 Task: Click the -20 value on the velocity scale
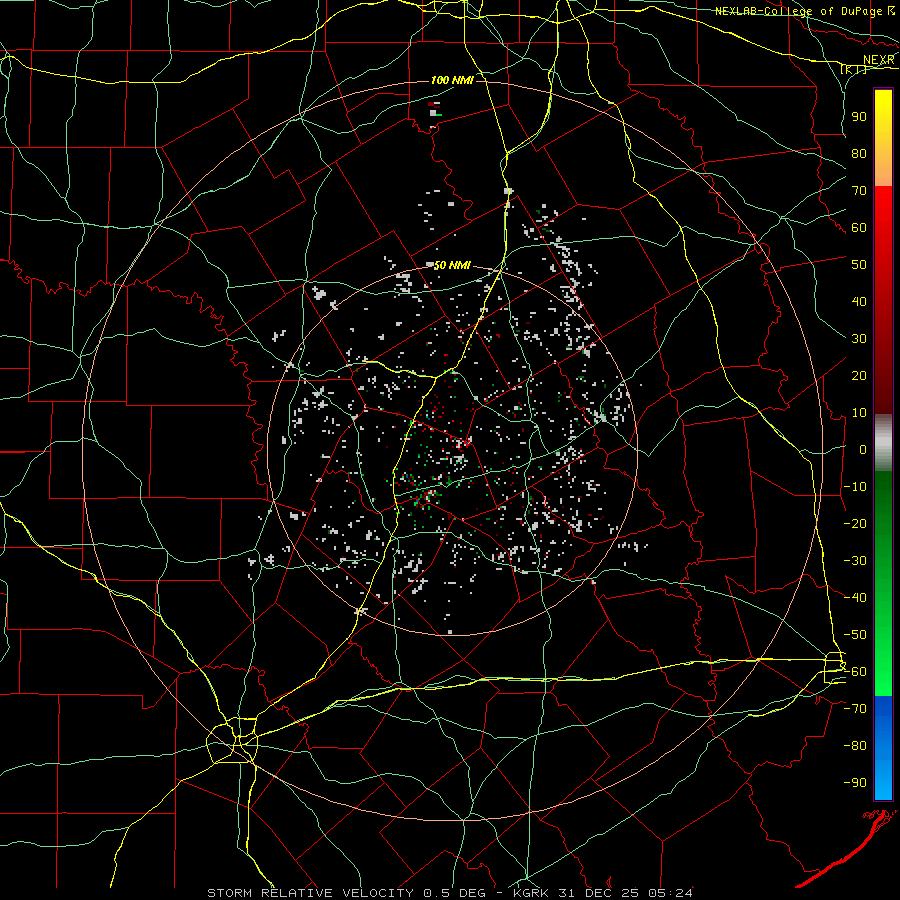tap(855, 523)
